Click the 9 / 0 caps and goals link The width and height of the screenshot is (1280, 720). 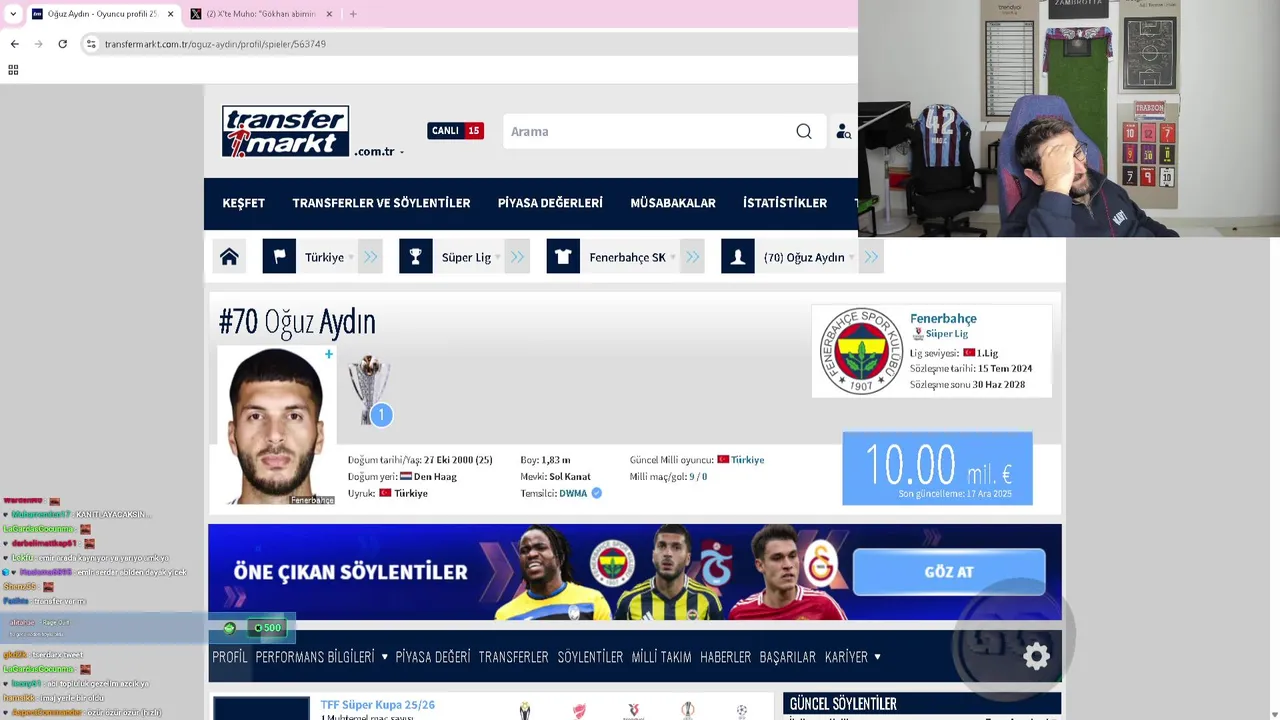point(698,477)
